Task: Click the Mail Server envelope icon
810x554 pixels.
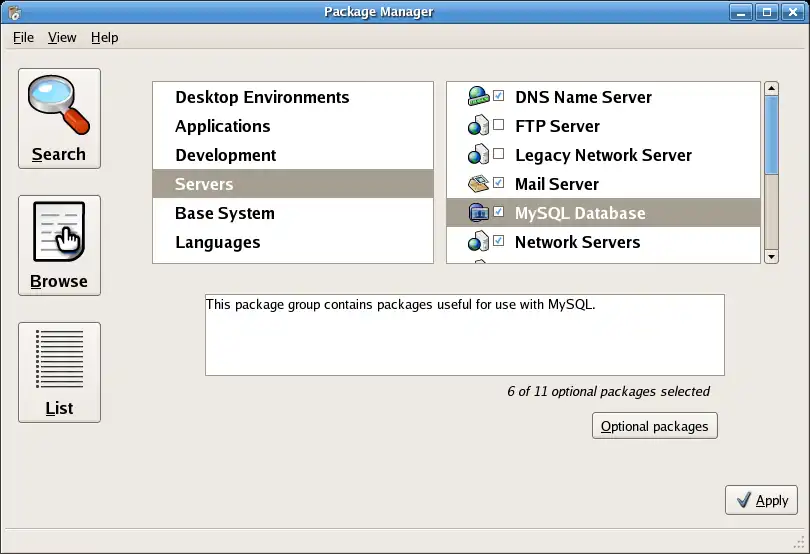Action: (x=478, y=184)
